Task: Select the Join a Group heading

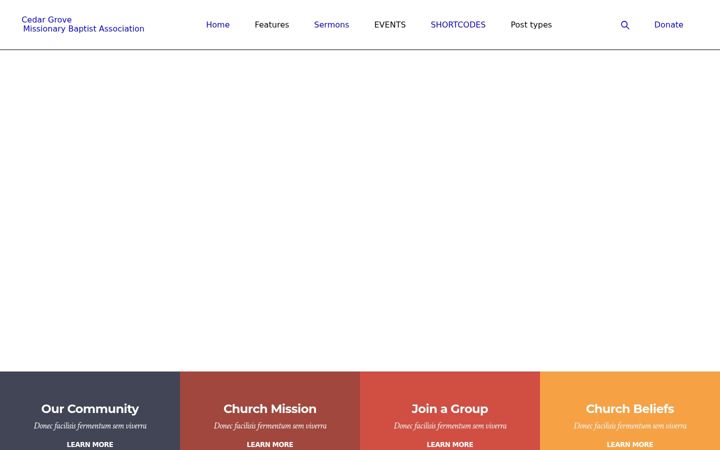Action: coord(450,409)
